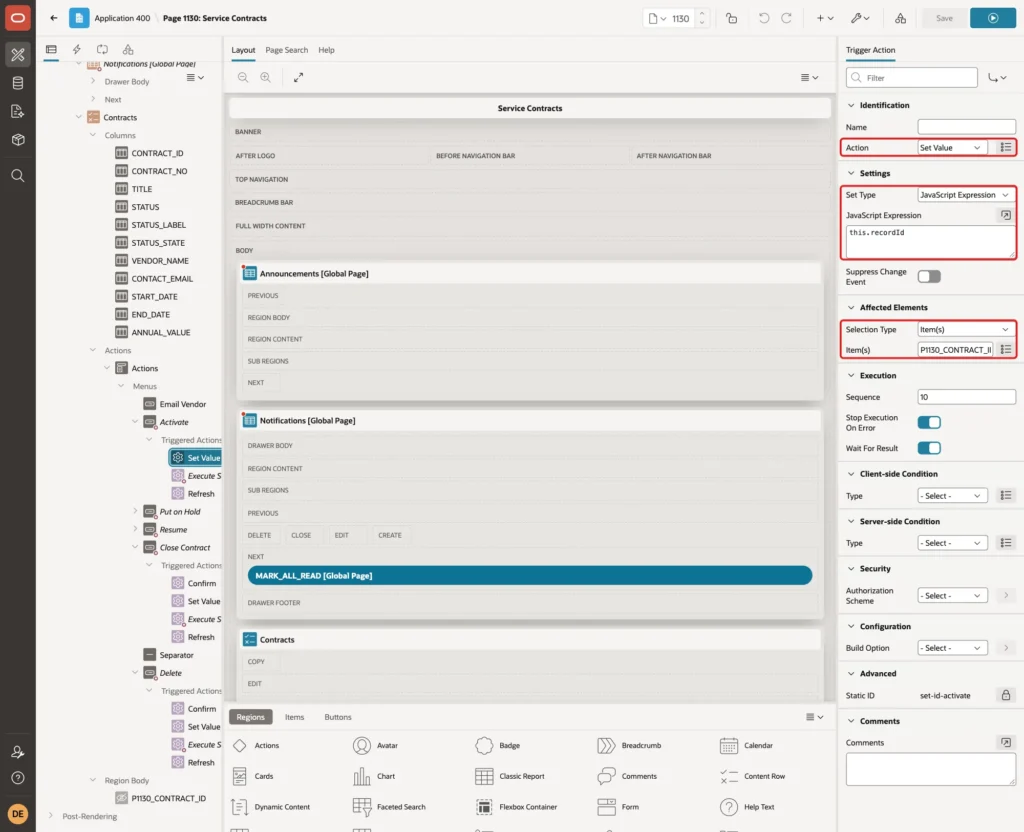
Task: Click the property Filter search field
Action: [x=912, y=78]
